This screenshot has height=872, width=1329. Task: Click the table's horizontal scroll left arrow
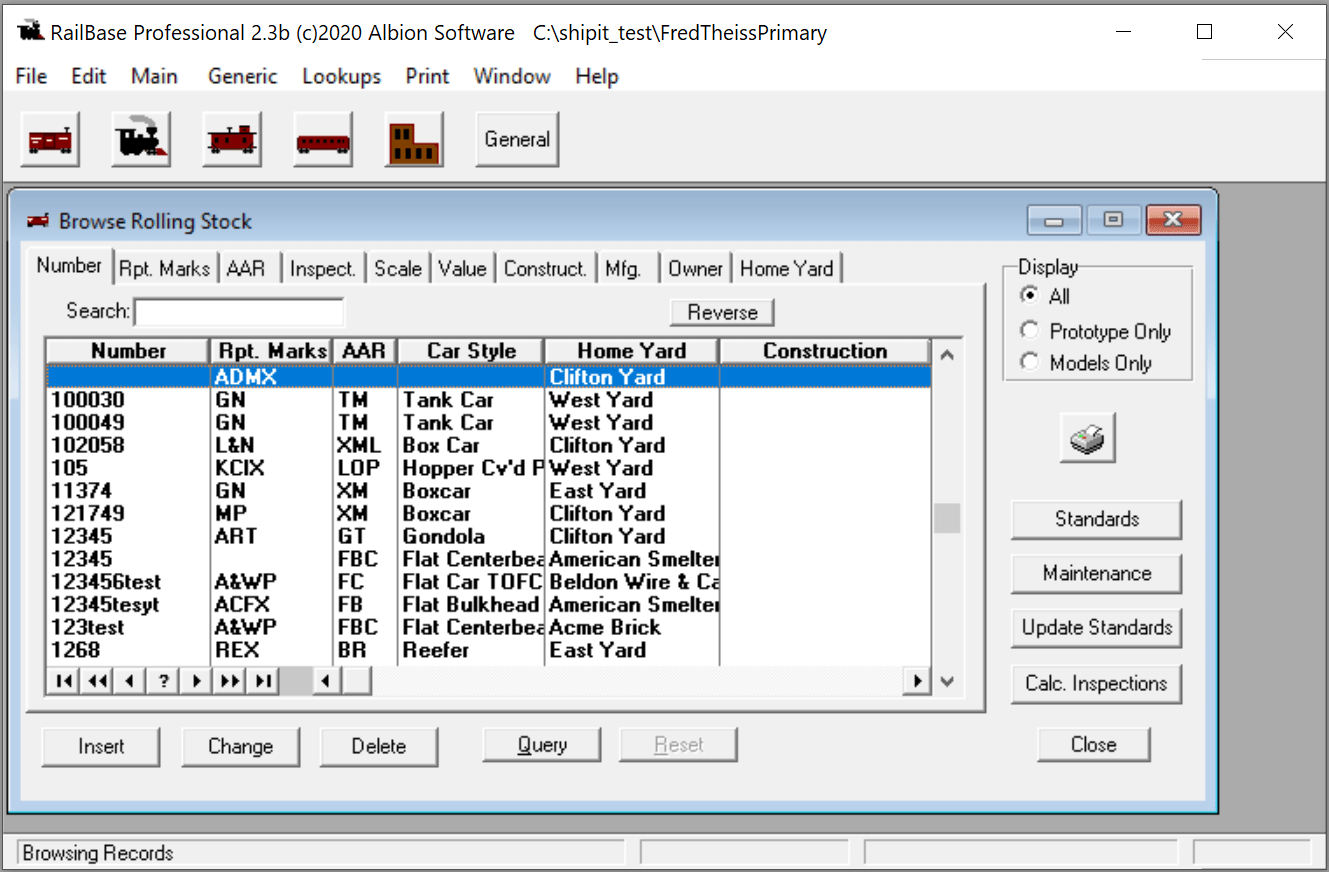[325, 681]
